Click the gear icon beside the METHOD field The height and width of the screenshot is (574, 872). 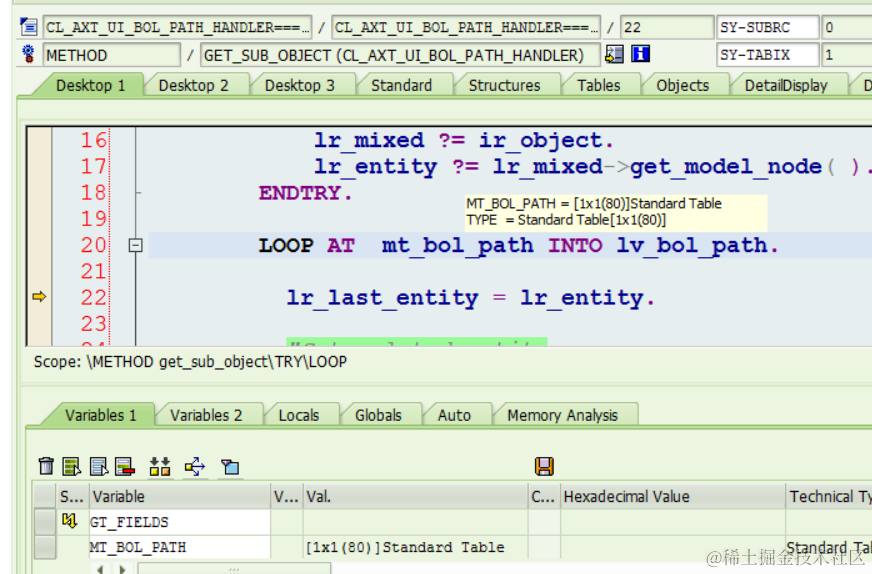point(28,54)
